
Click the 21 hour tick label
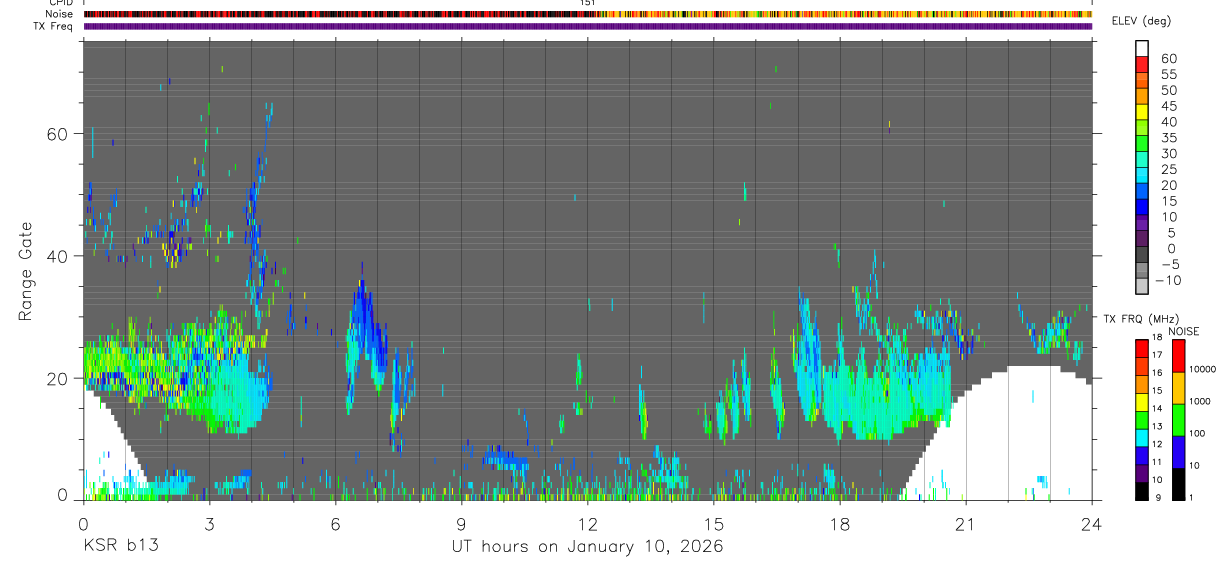point(965,522)
